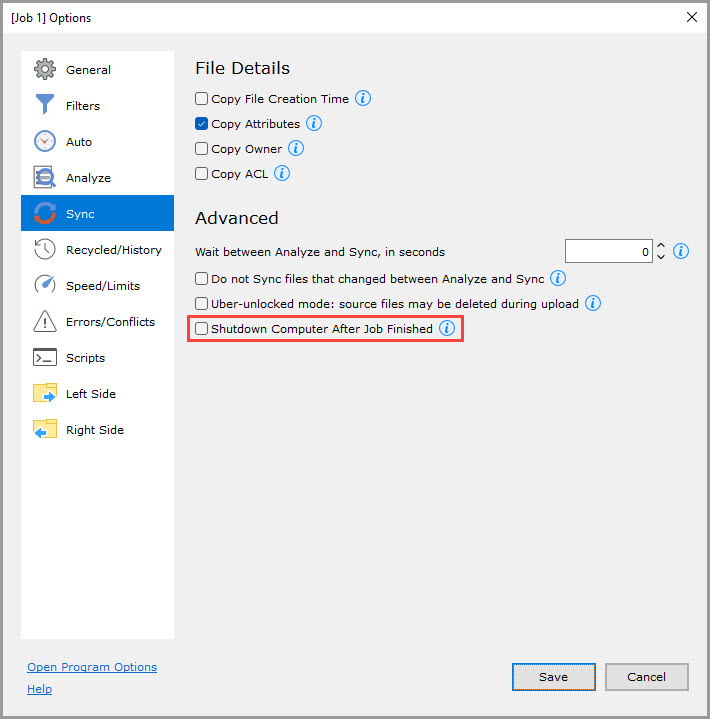Screen dimensions: 710x719
Task: Enable Shutdown Computer After Job Finished
Action: coord(202,329)
